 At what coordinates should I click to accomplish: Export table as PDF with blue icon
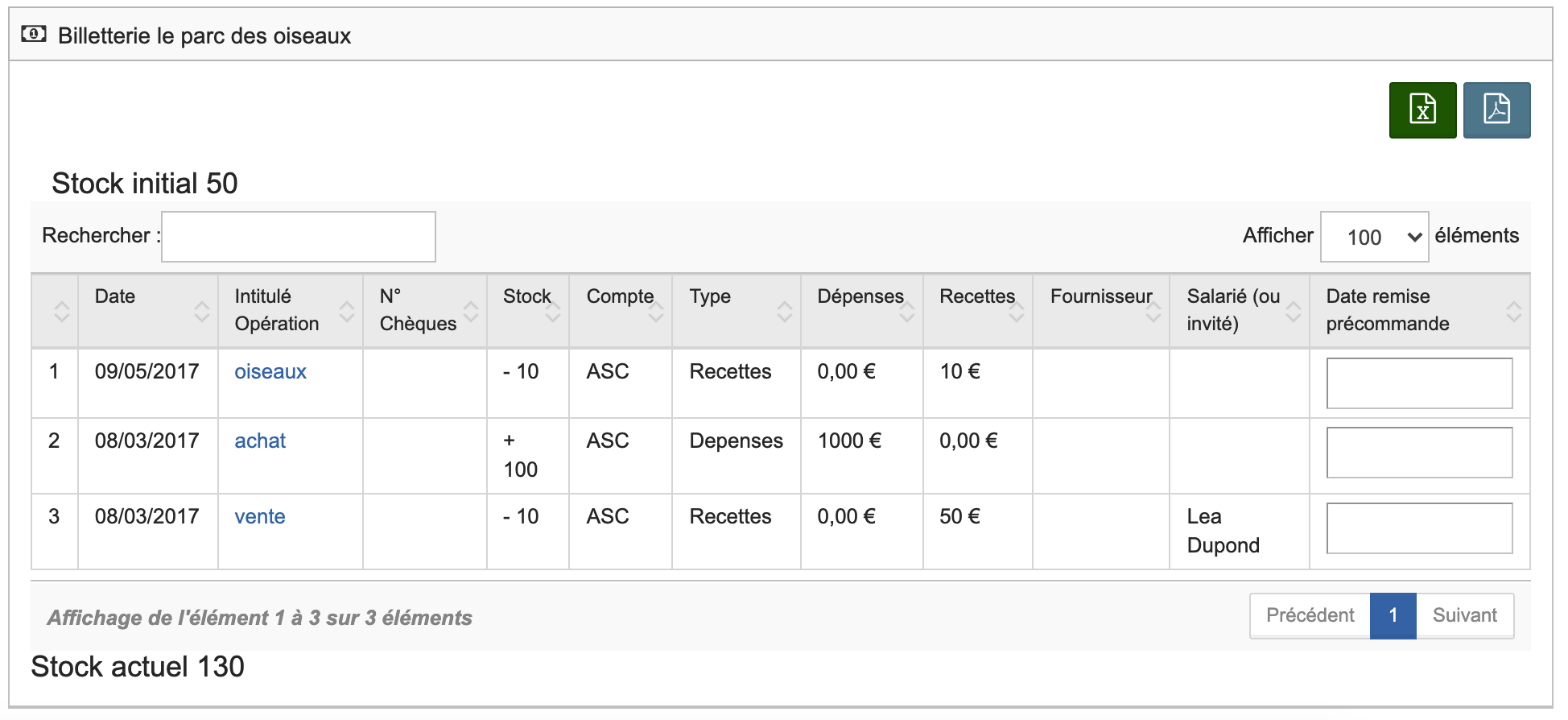tap(1496, 110)
